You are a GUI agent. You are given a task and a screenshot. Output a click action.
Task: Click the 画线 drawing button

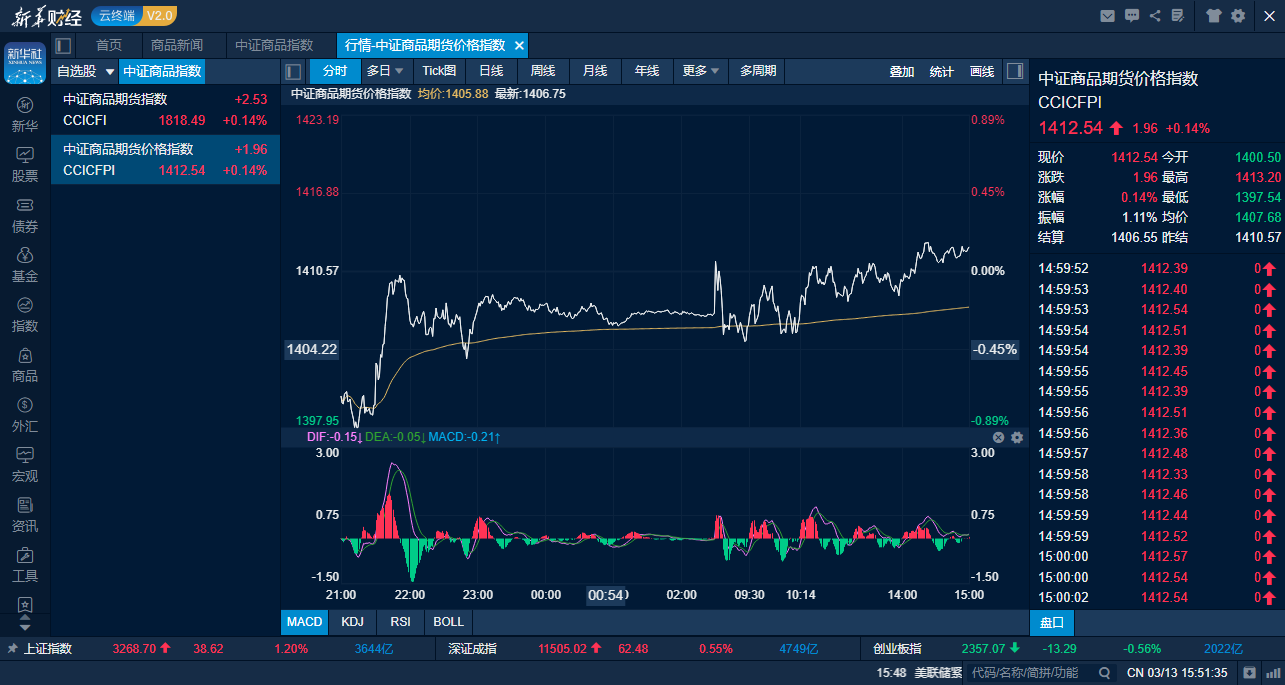(x=982, y=71)
